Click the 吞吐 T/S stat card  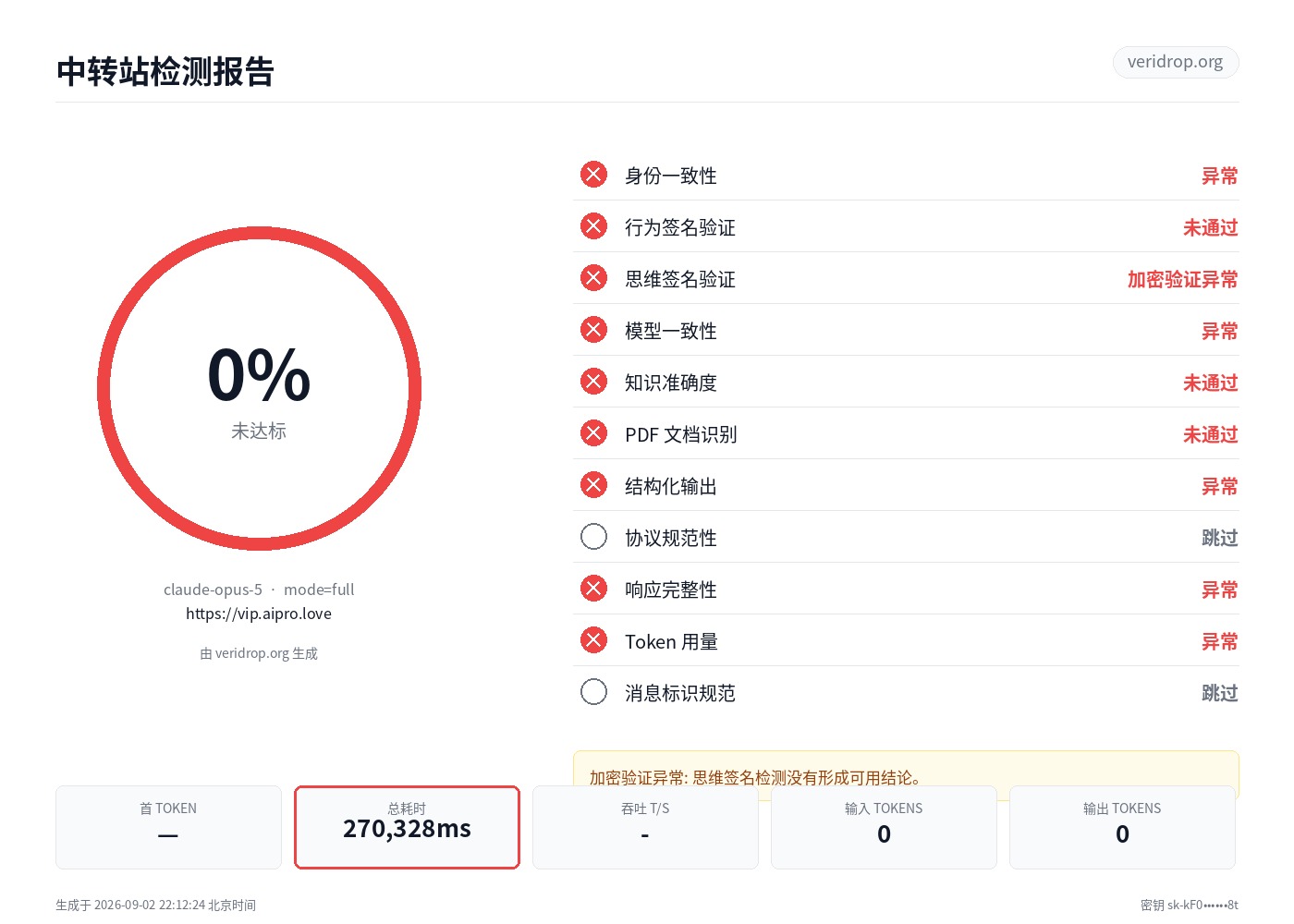645,827
